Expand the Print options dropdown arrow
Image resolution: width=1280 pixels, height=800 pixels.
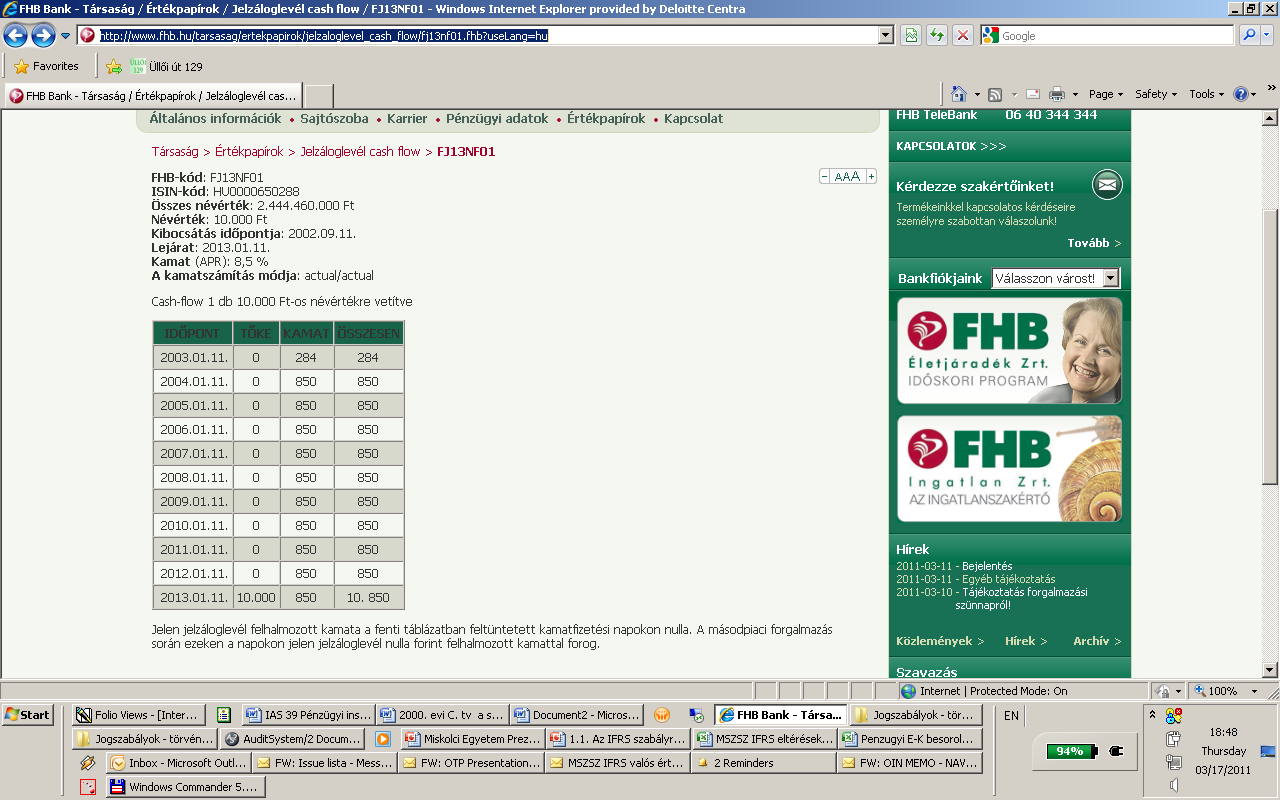coord(1075,95)
